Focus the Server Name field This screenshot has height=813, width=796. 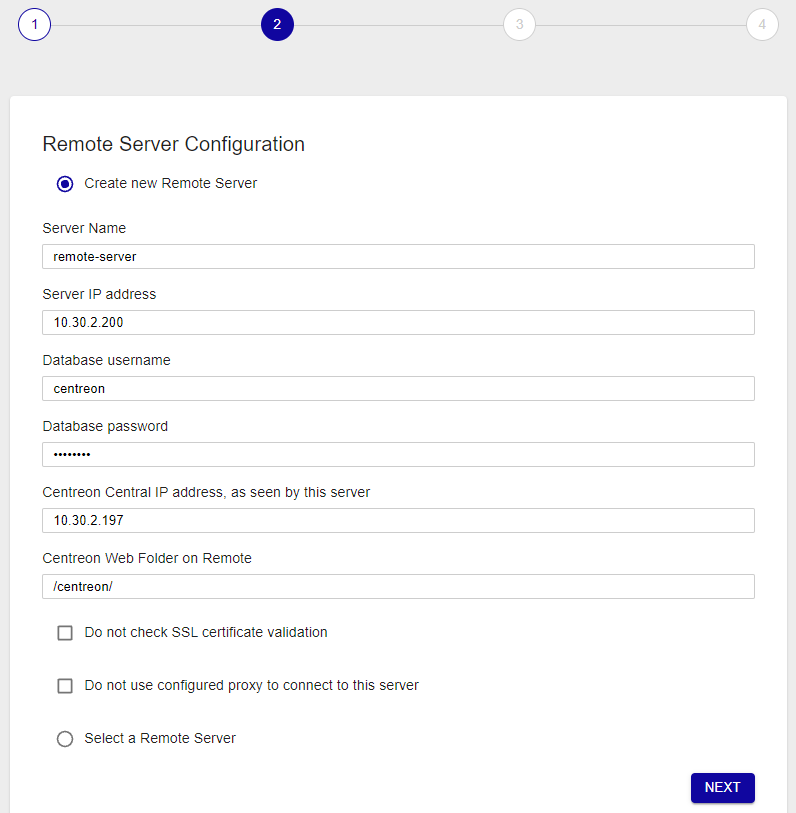click(398, 257)
